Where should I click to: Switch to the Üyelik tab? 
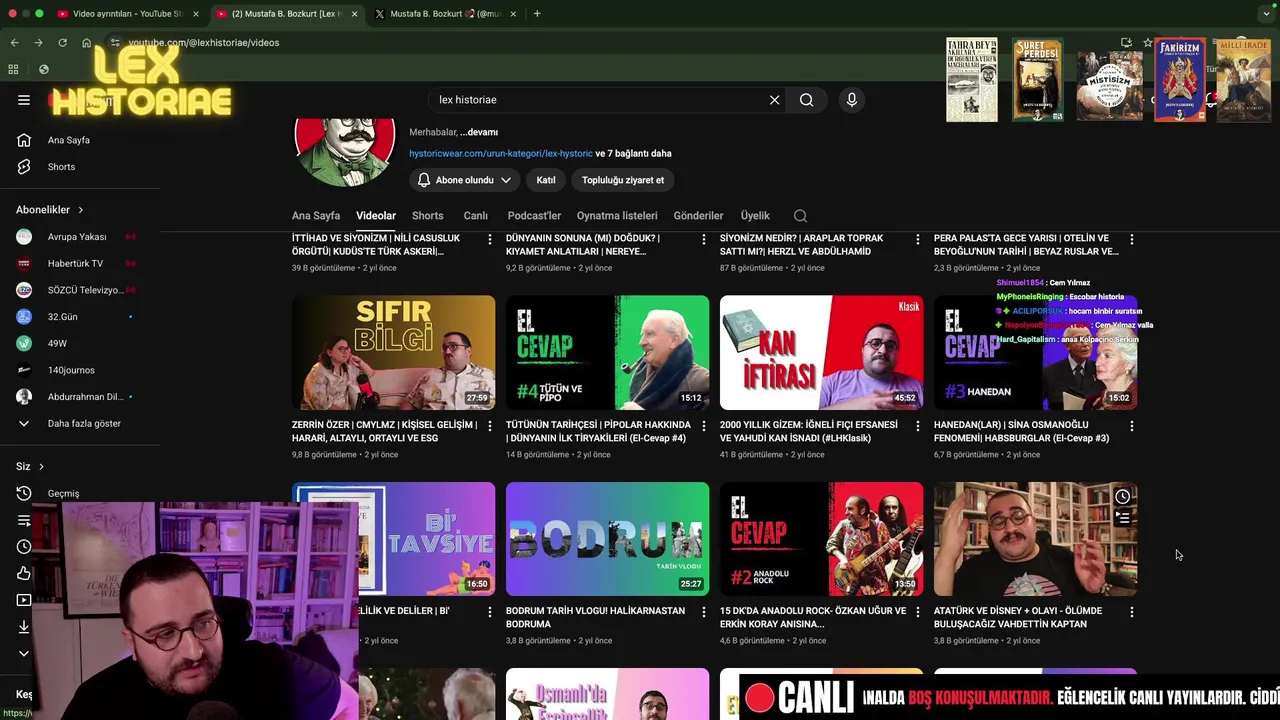[755, 216]
